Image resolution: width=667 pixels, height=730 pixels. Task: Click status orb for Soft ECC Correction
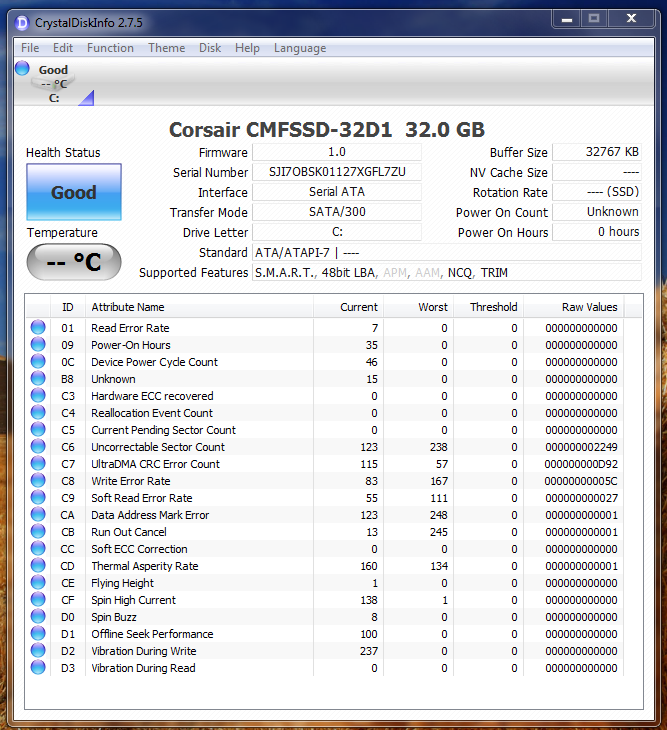click(38, 548)
